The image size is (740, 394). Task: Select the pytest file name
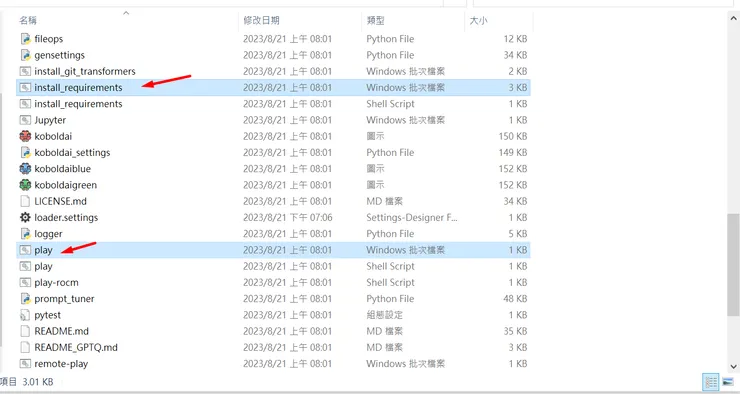coord(48,315)
